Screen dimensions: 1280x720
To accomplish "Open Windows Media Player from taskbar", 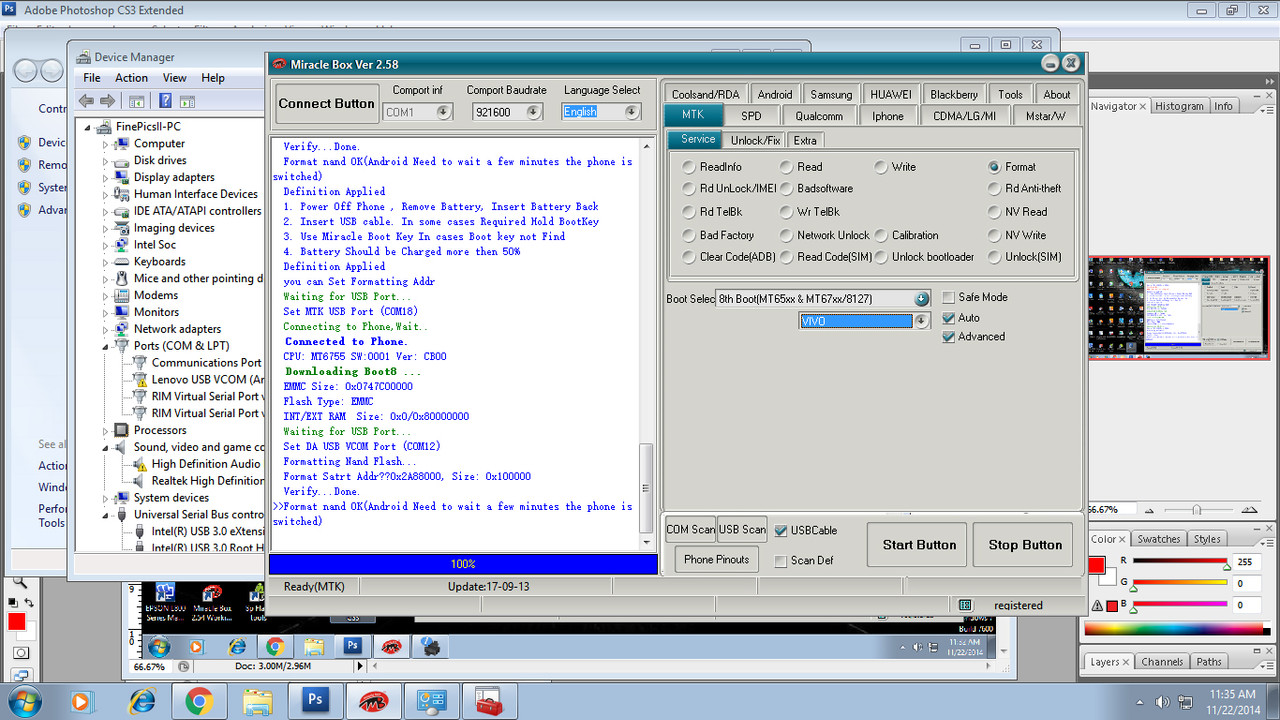I will 82,701.
